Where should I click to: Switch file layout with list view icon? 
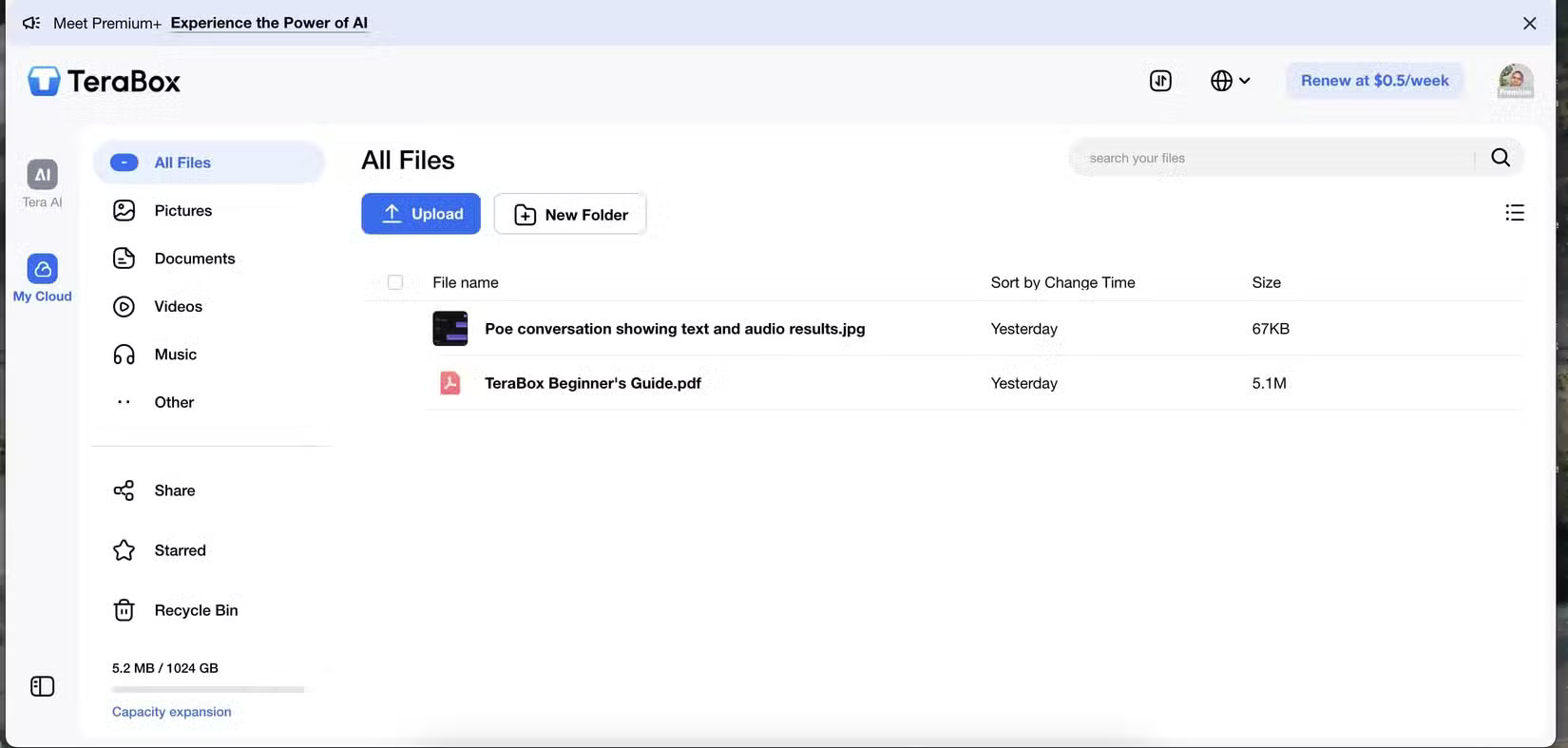[1515, 213]
